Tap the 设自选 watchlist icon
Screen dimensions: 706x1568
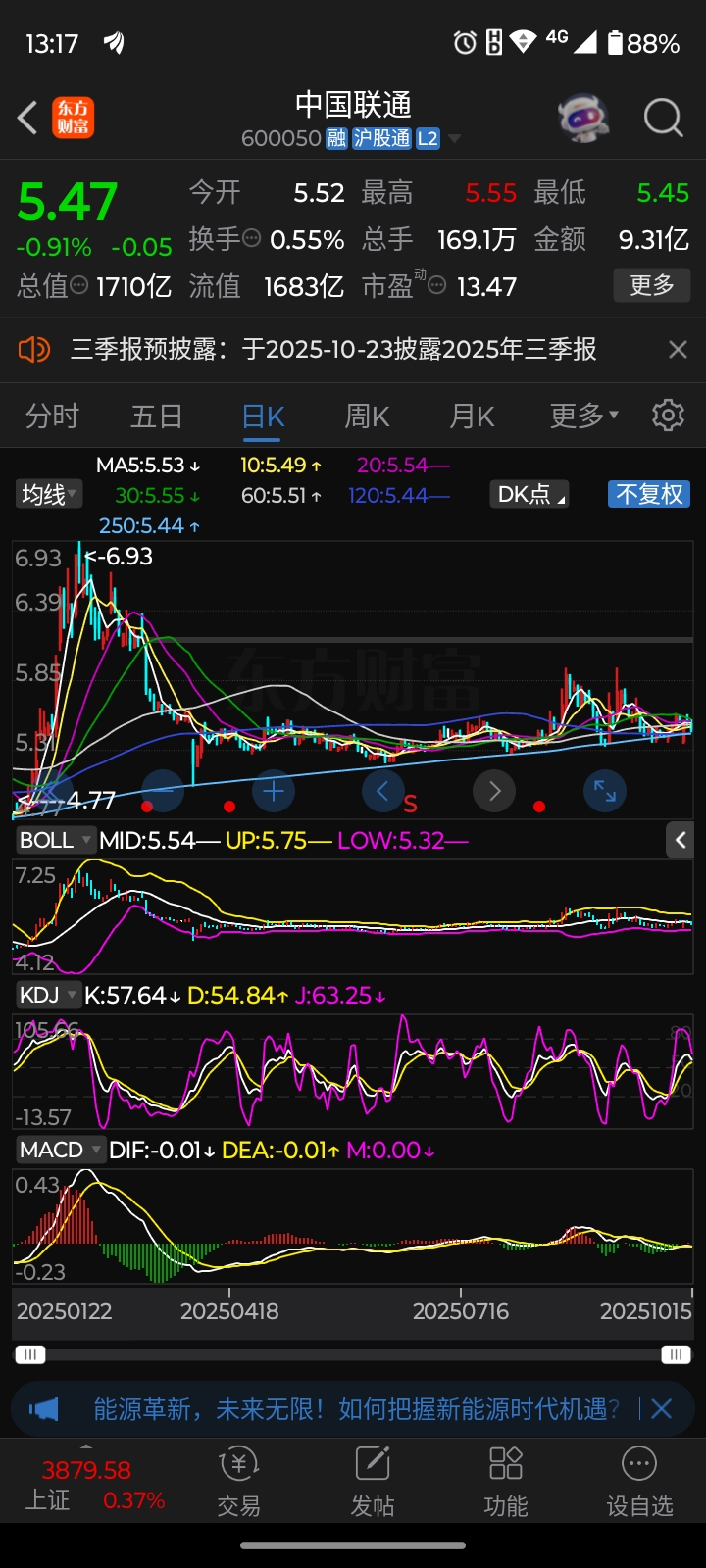[x=639, y=1482]
